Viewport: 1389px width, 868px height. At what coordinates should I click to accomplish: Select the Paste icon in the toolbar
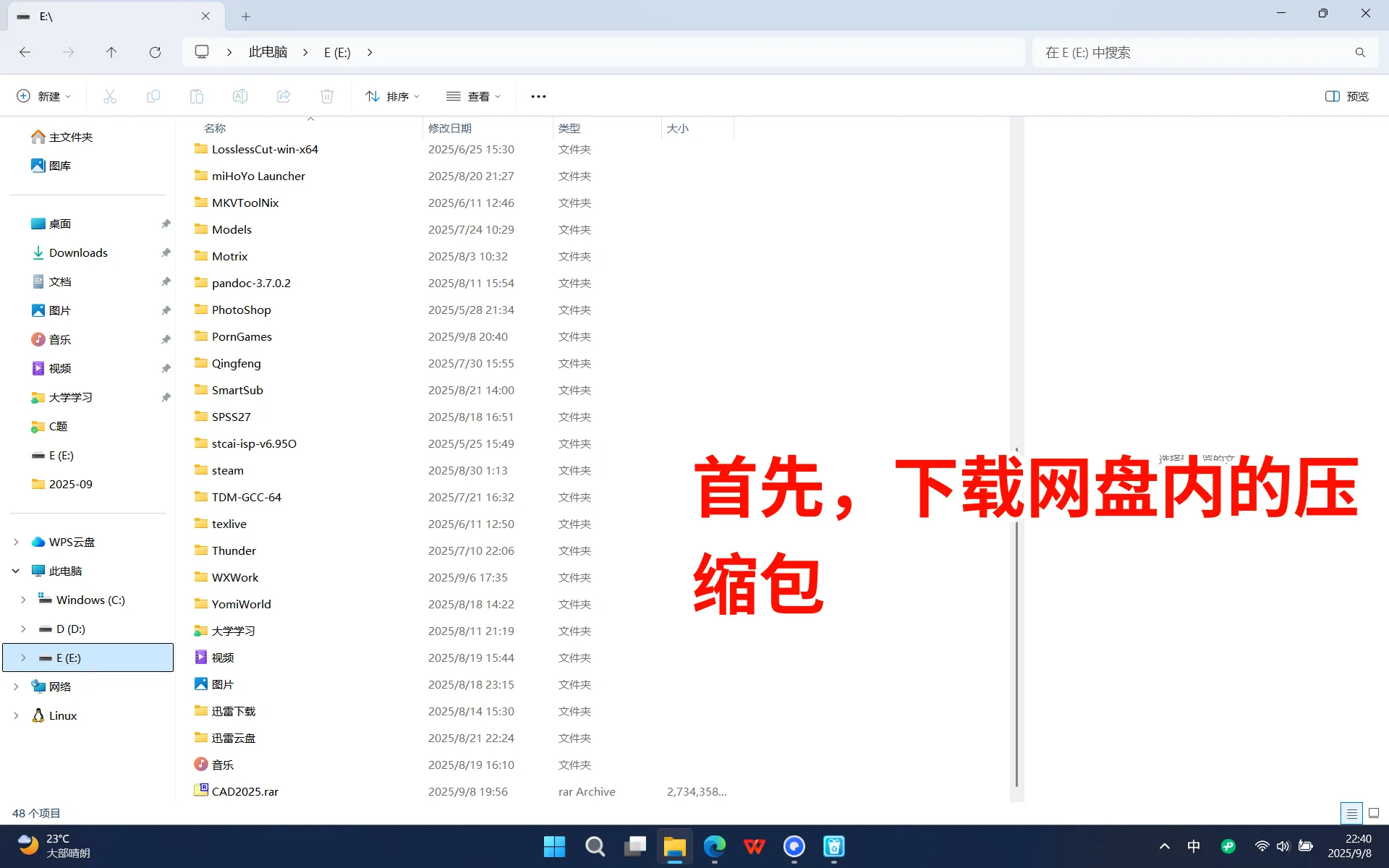196,95
